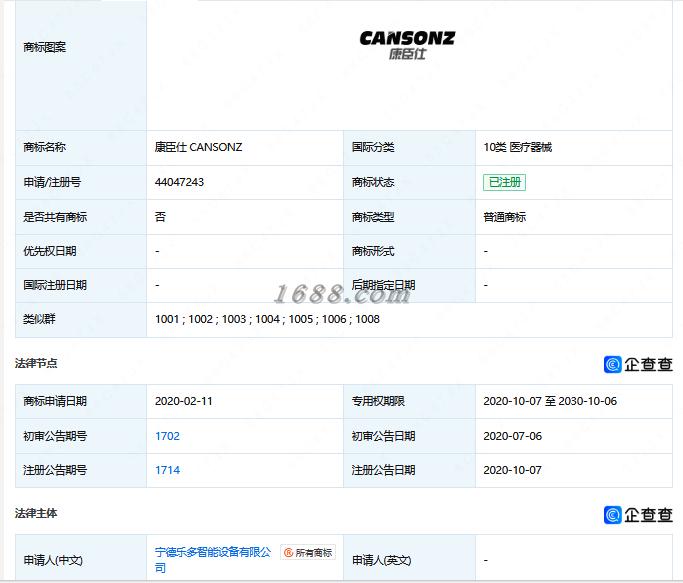This screenshot has height=583, width=683.
Task: Select the 10类 医疗器械 class value
Action: tap(517, 147)
